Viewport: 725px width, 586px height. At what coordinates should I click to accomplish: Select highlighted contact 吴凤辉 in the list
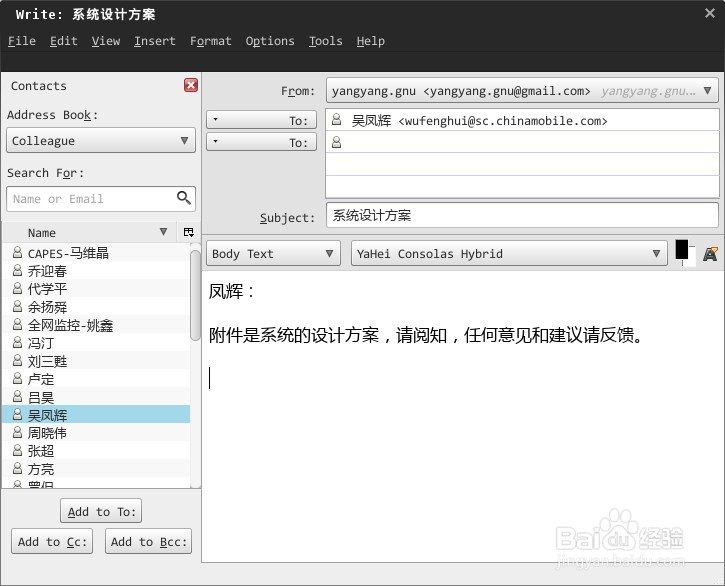[96, 414]
